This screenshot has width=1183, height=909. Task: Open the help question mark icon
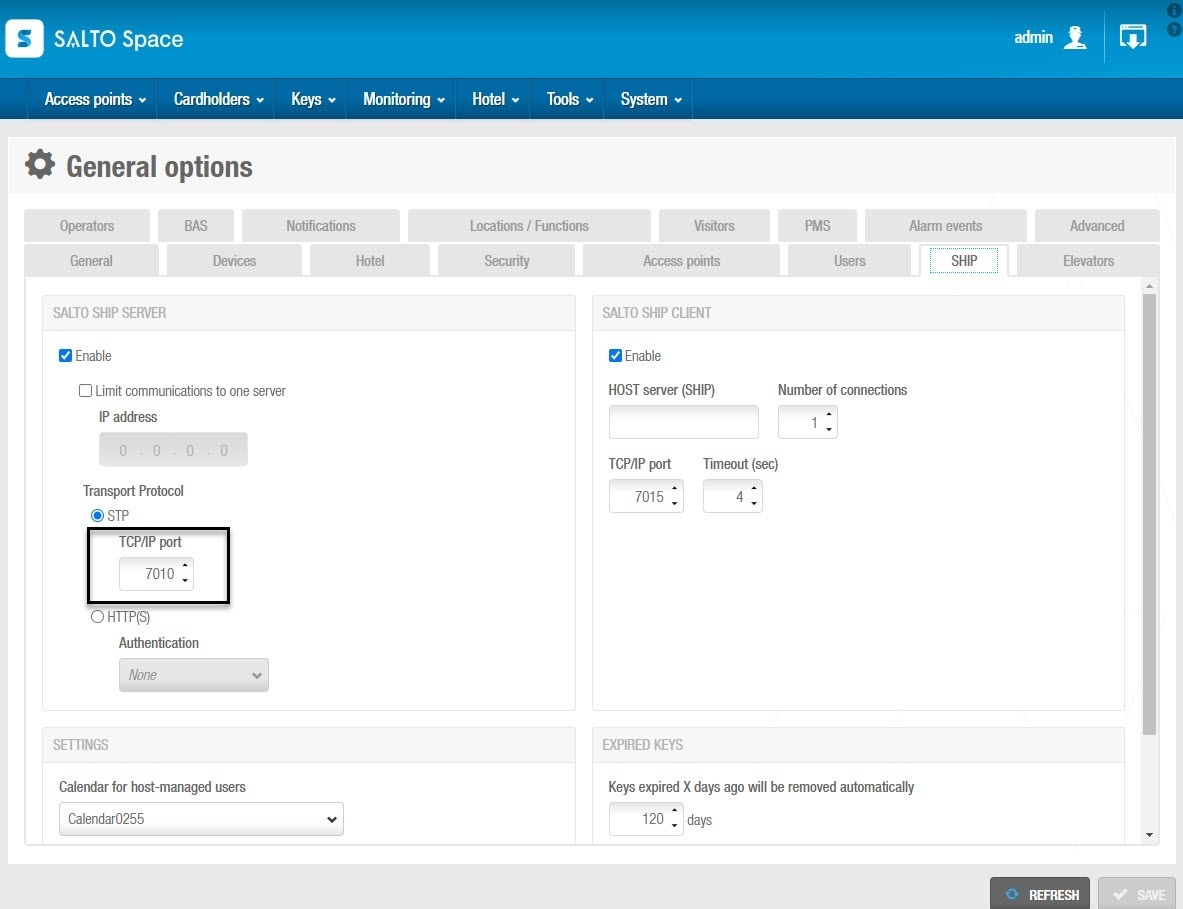(1174, 29)
